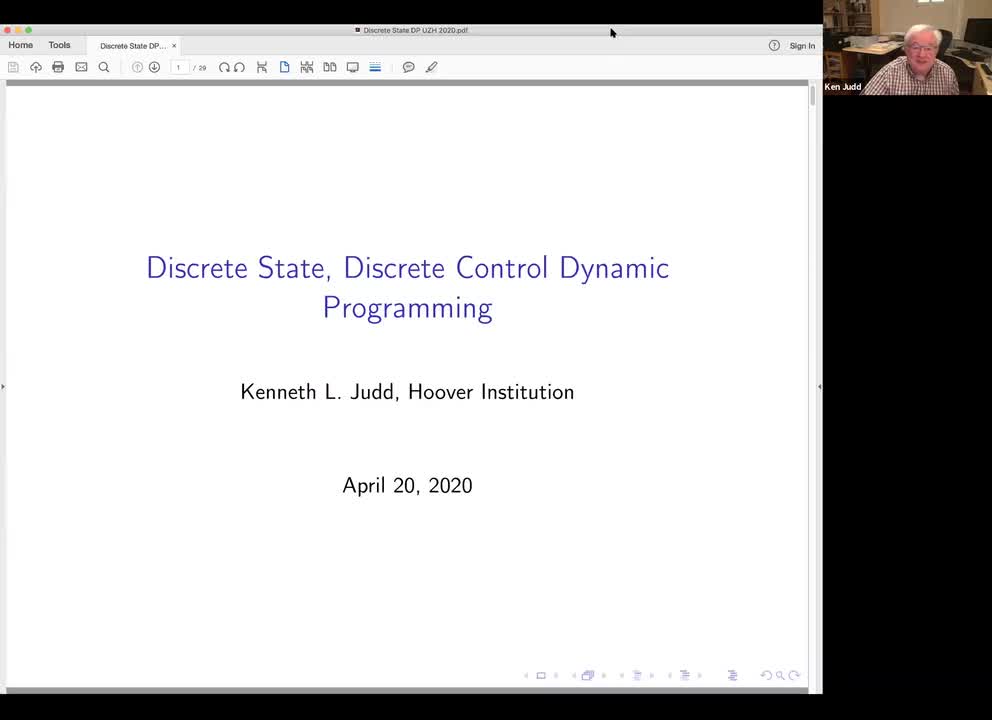This screenshot has width=992, height=720.
Task: Expand the right tools pane arrow
Action: click(820, 386)
